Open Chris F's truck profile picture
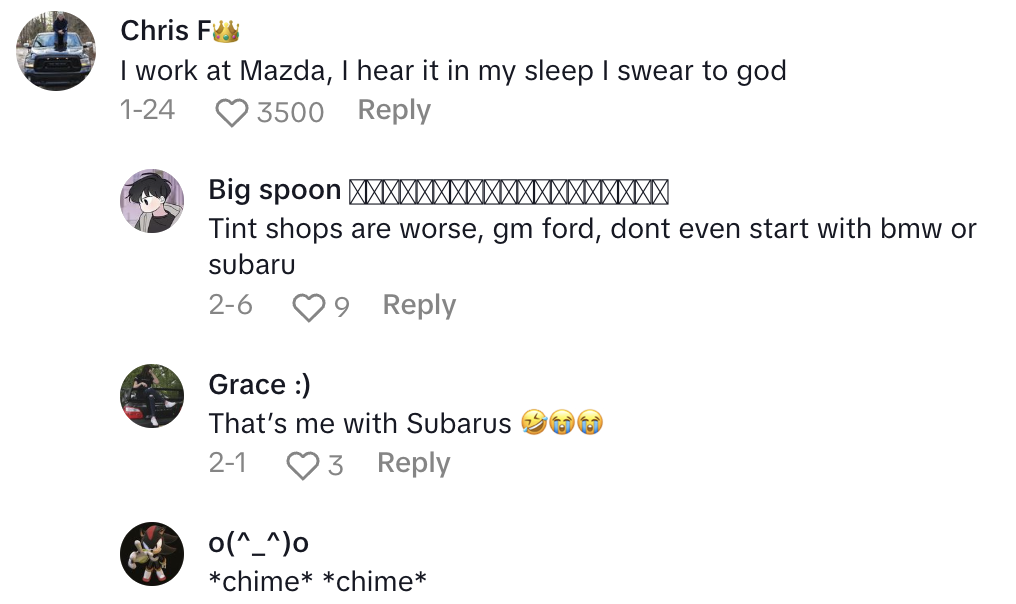 (58, 52)
